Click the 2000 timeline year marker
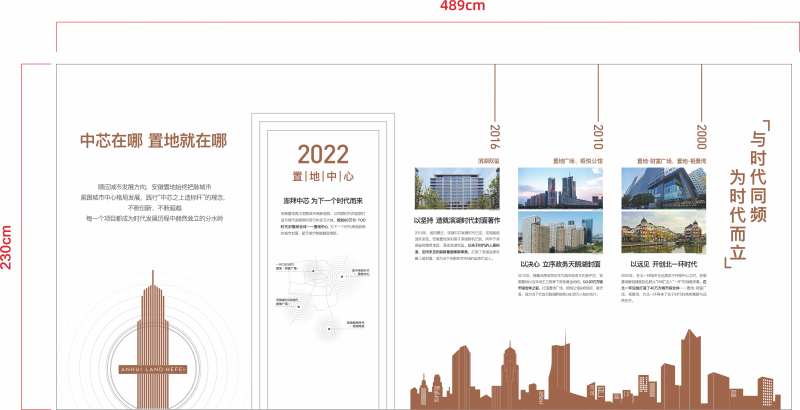Viewport: 800px width, 410px height. point(701,137)
